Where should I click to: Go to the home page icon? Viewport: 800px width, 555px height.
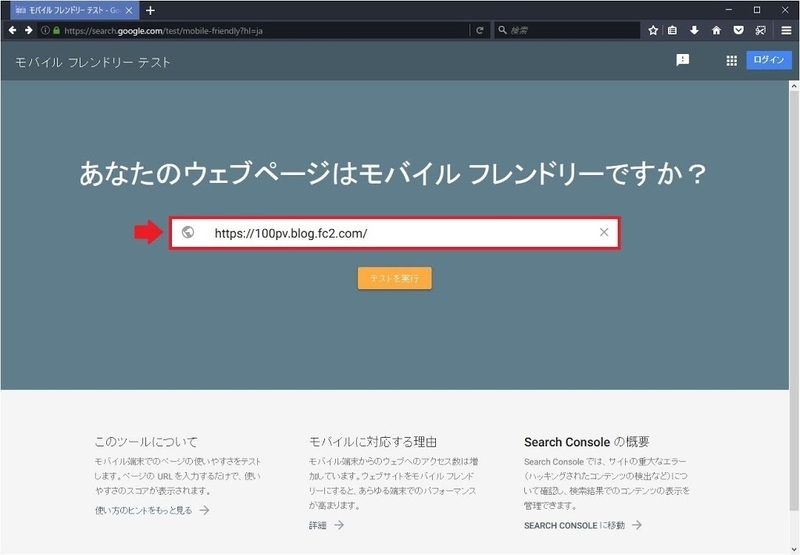coord(716,31)
